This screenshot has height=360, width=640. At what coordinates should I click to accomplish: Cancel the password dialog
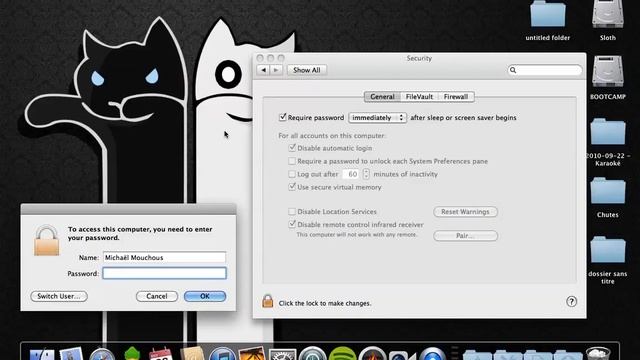(x=157, y=296)
